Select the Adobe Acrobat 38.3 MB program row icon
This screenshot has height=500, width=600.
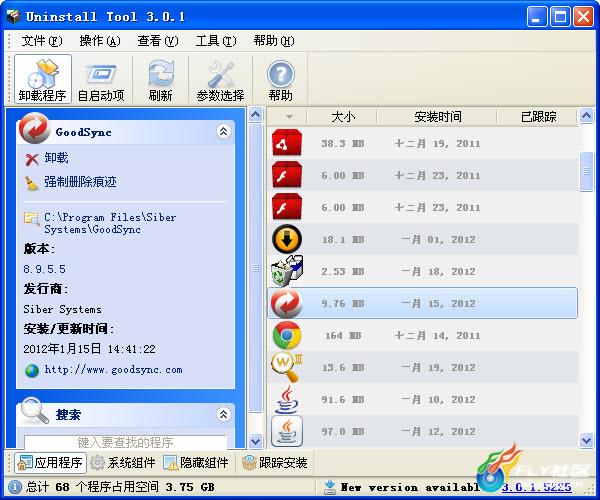(x=287, y=143)
